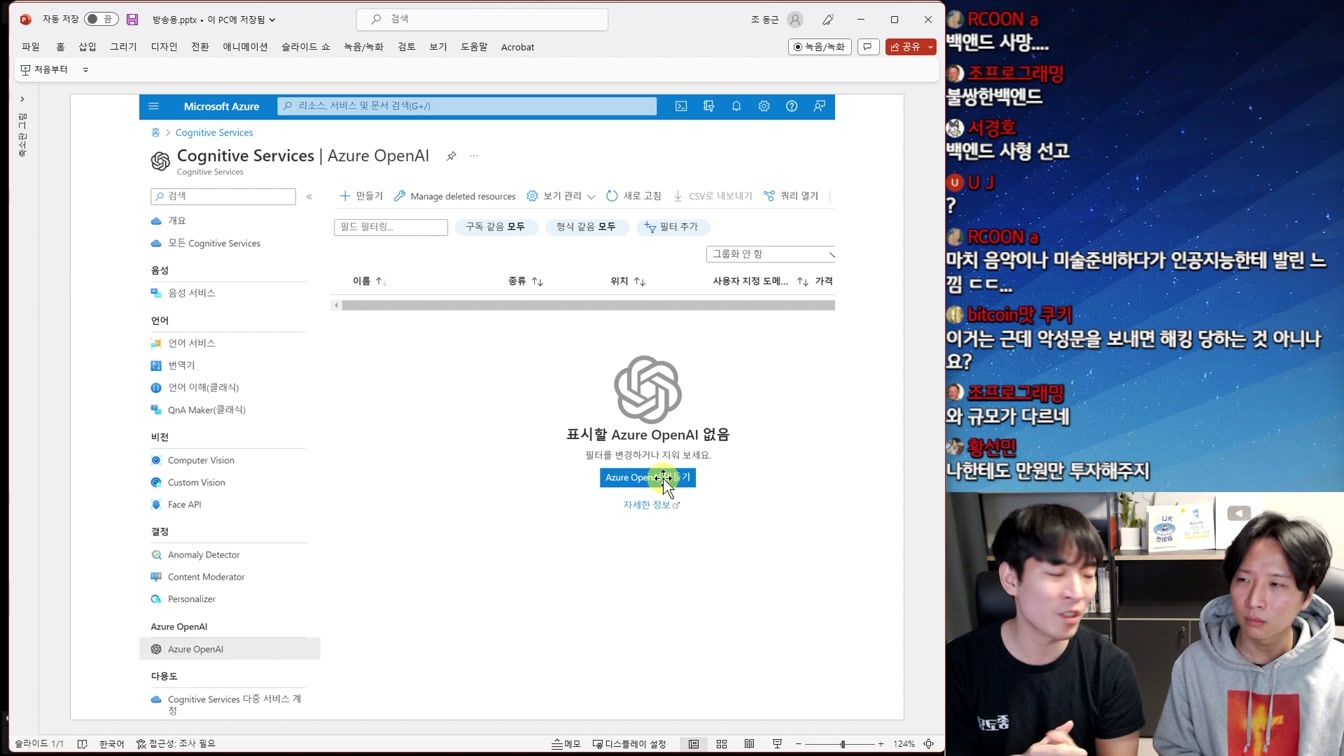Screen dimensions: 1344x756
Task: Expand the collapsed slide thumbnail pane chevron
Action: pos(22,99)
